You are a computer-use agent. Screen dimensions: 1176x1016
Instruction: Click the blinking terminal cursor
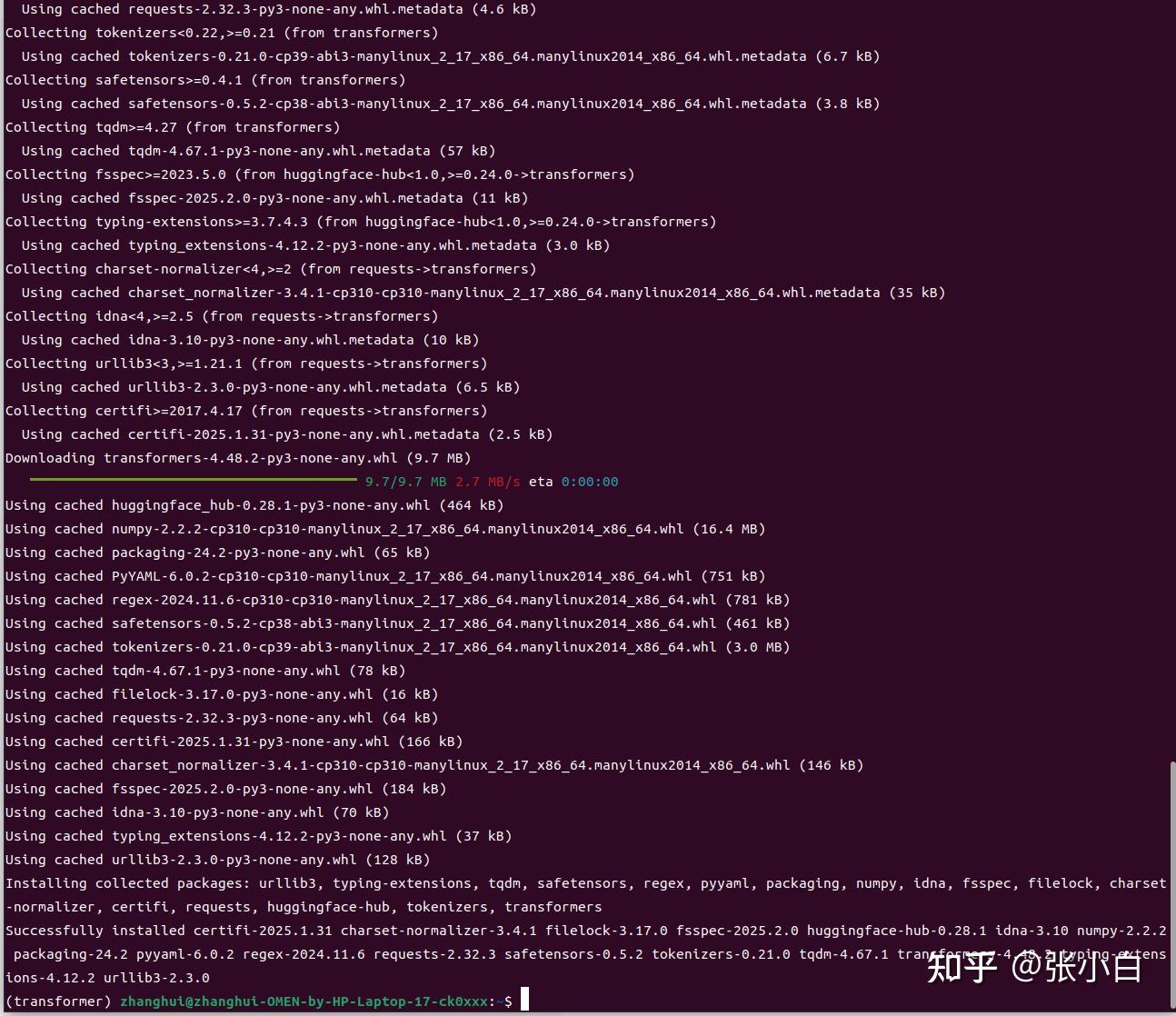pyautogui.click(x=523, y=999)
